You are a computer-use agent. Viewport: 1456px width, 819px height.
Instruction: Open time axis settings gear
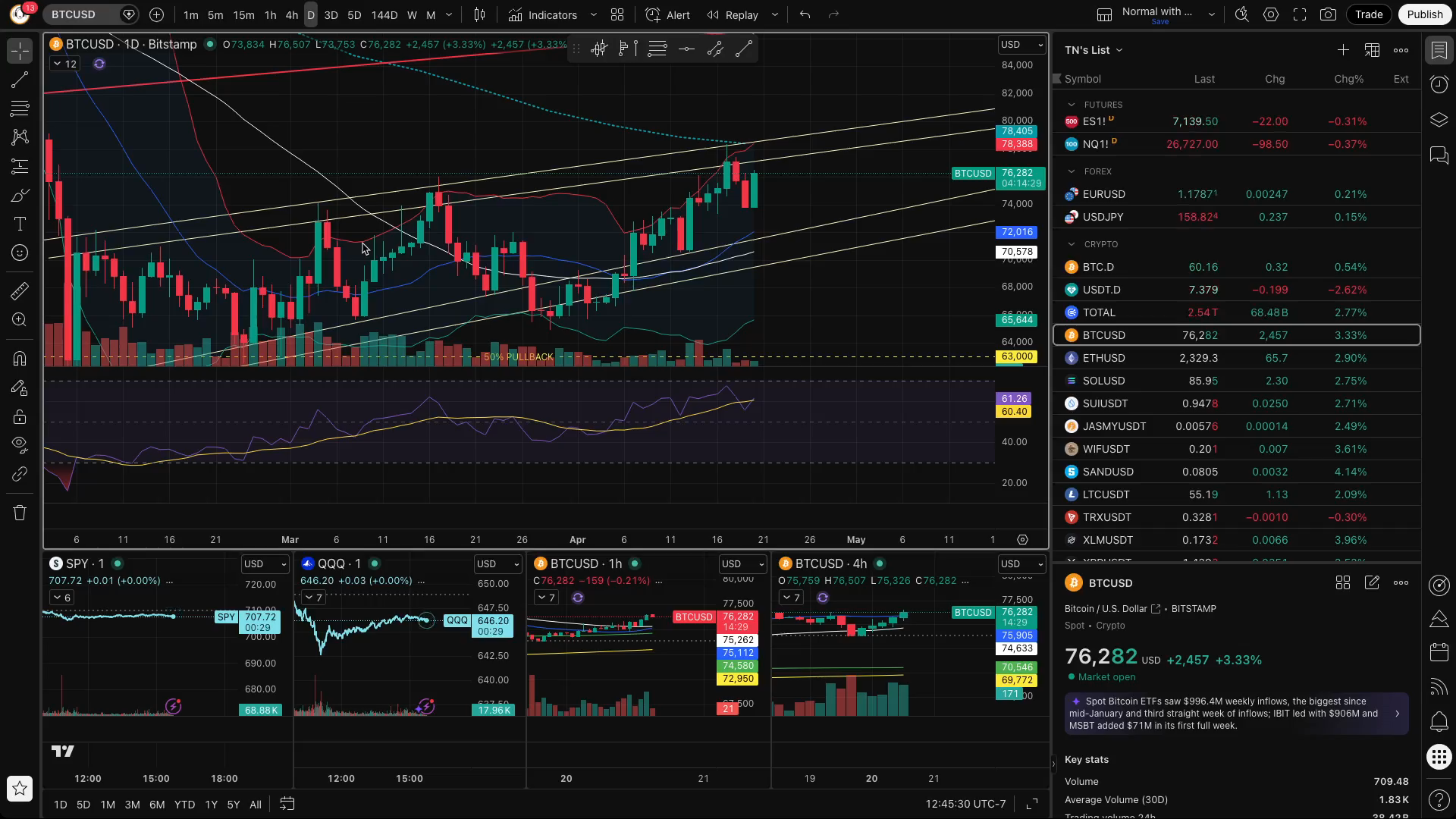pos(1022,540)
